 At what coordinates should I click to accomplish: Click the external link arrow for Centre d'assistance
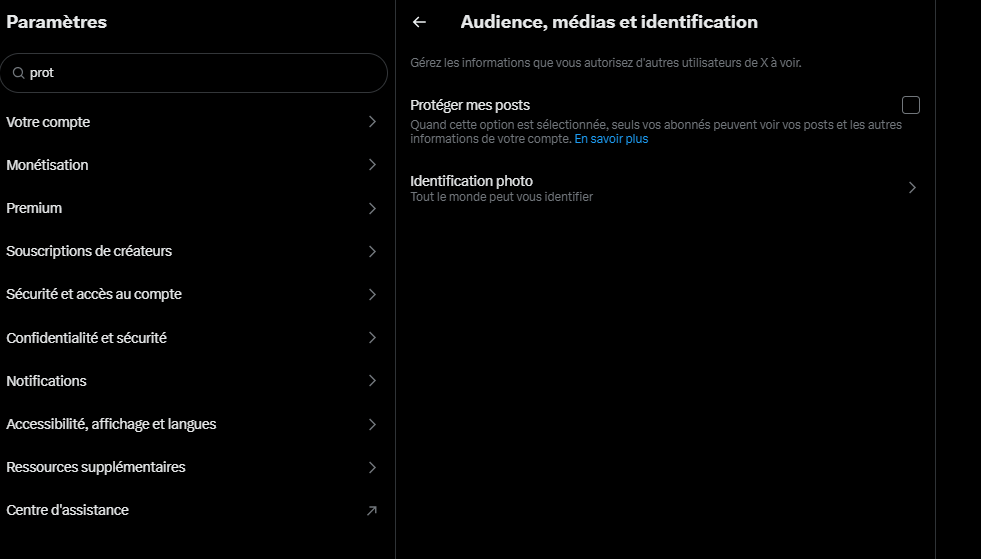(372, 511)
